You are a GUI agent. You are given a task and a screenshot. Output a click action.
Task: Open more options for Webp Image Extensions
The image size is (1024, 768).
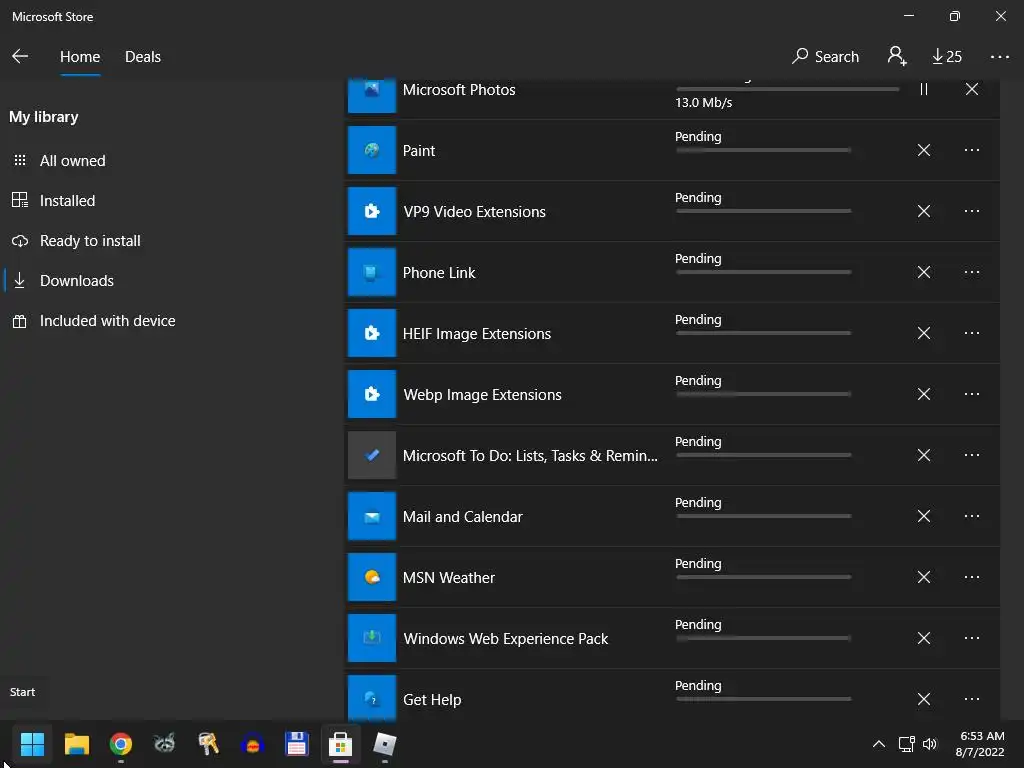(x=972, y=394)
